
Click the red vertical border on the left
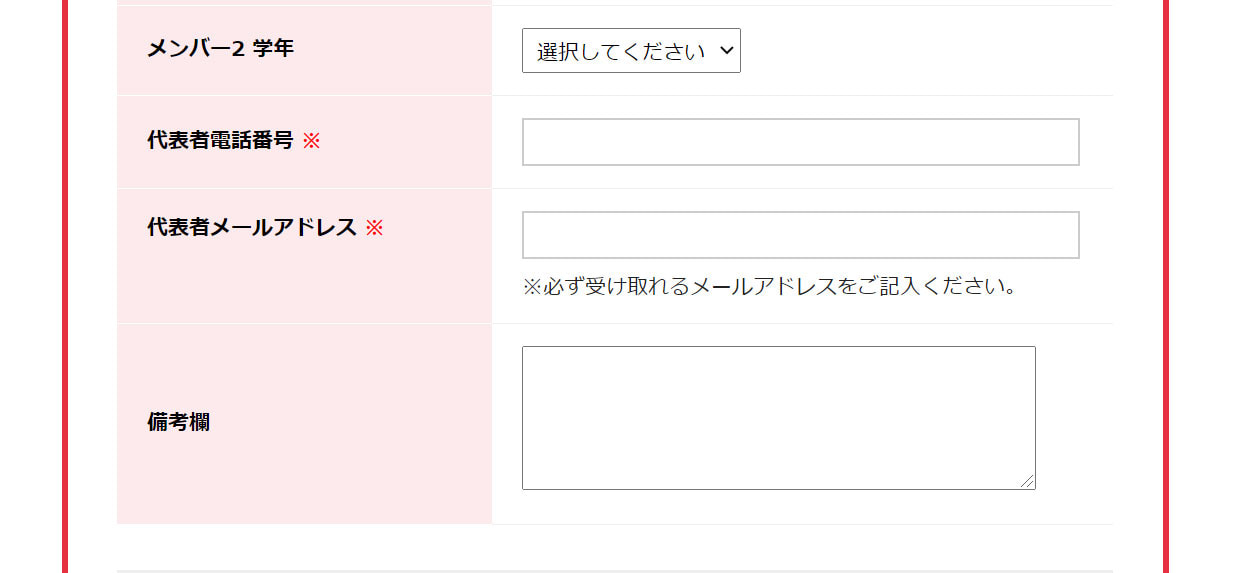pyautogui.click(x=65, y=286)
